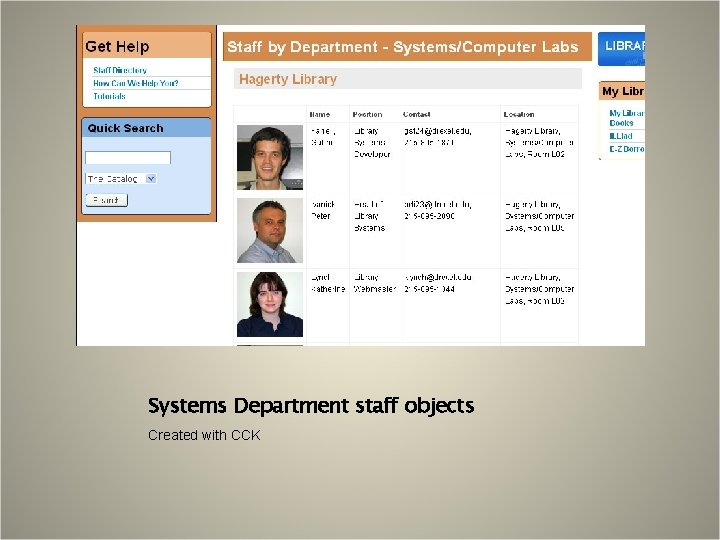Viewport: 720px width, 540px height.
Task: Open the E-Z Borrow link
Action: [627, 149]
